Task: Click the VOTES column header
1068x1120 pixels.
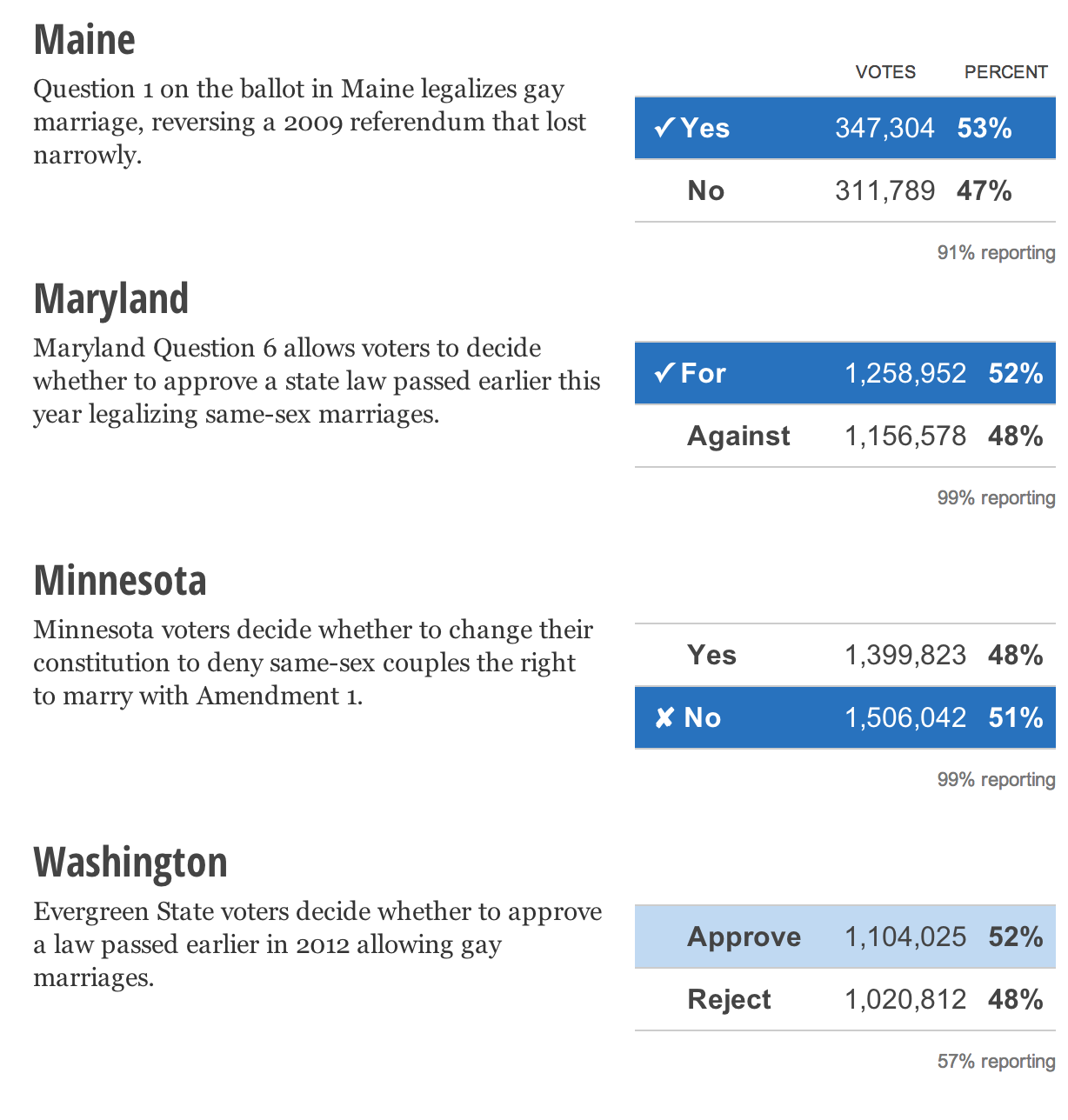Action: 885,72
